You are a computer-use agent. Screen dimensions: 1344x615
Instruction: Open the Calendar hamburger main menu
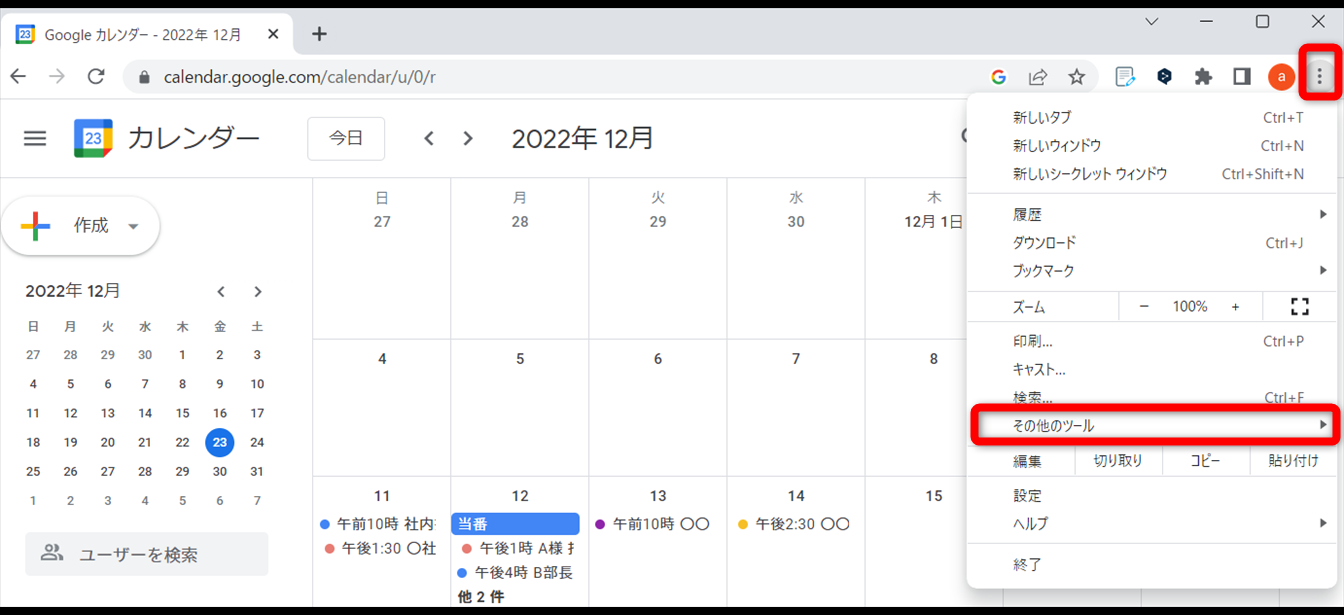pos(35,138)
